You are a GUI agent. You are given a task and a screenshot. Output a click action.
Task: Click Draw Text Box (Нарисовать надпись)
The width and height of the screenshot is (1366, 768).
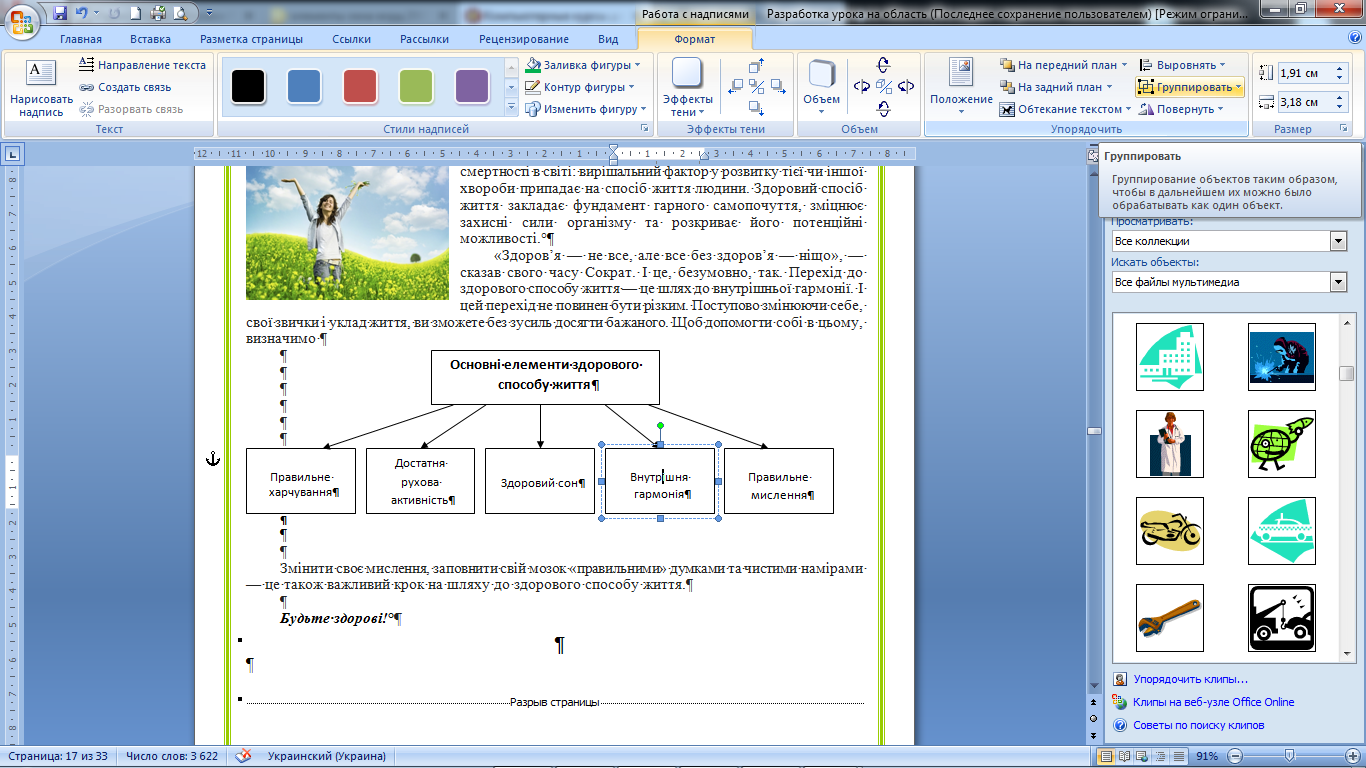pyautogui.click(x=41, y=88)
